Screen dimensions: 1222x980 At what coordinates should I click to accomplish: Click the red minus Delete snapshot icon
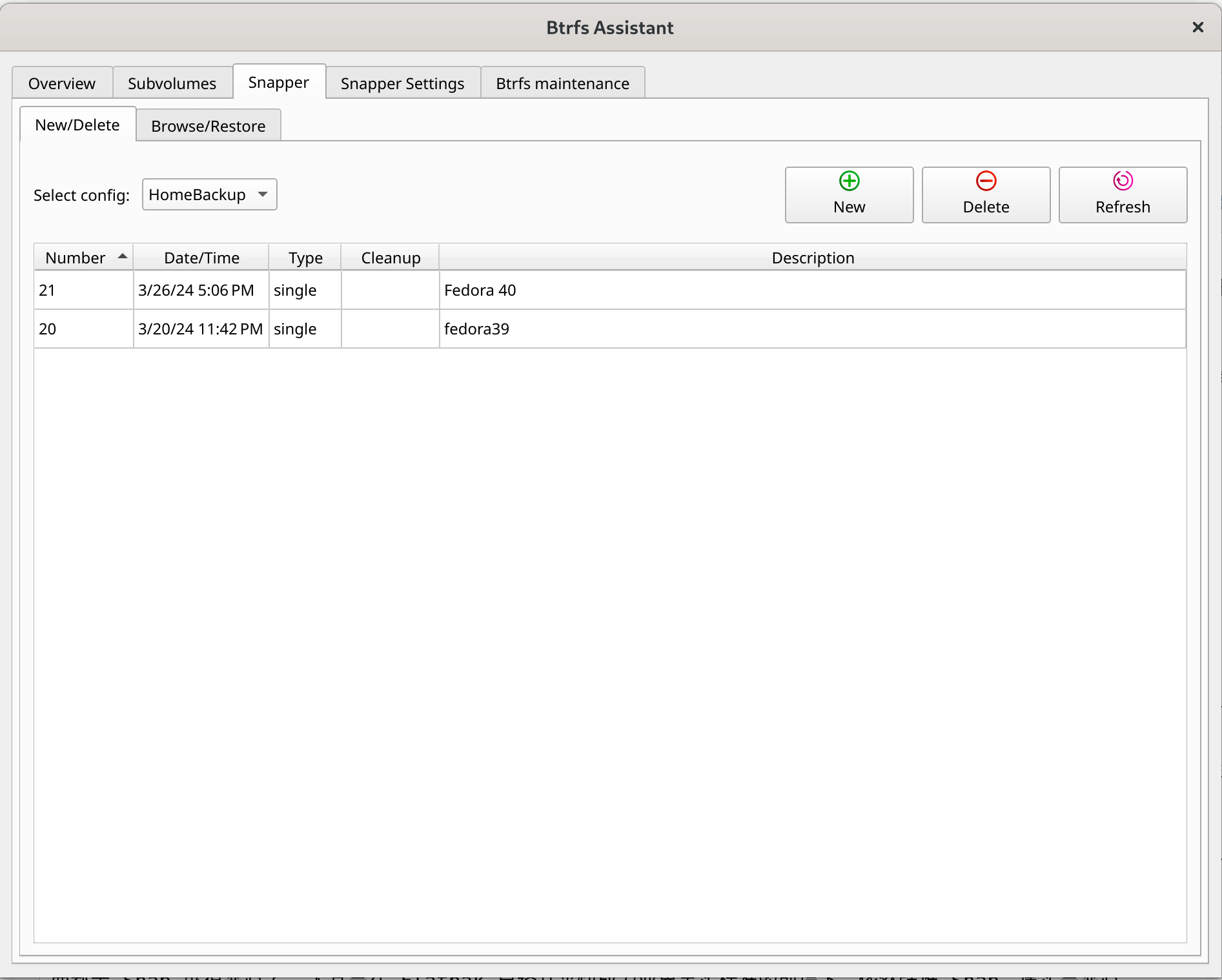(986, 181)
